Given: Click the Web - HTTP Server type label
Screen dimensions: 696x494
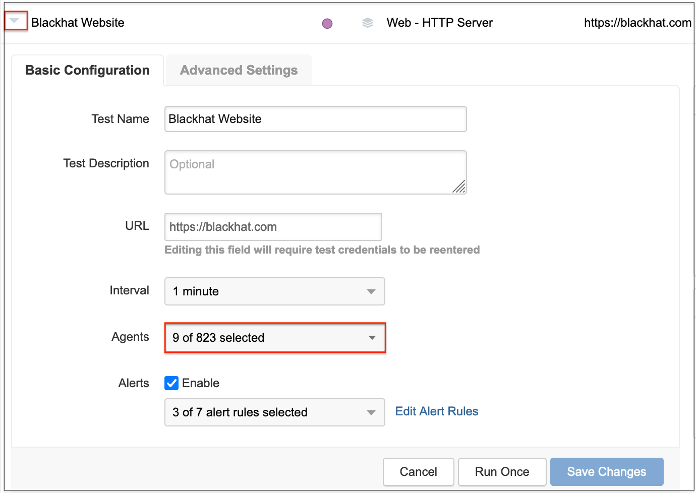Looking at the screenshot, I should click(439, 22).
